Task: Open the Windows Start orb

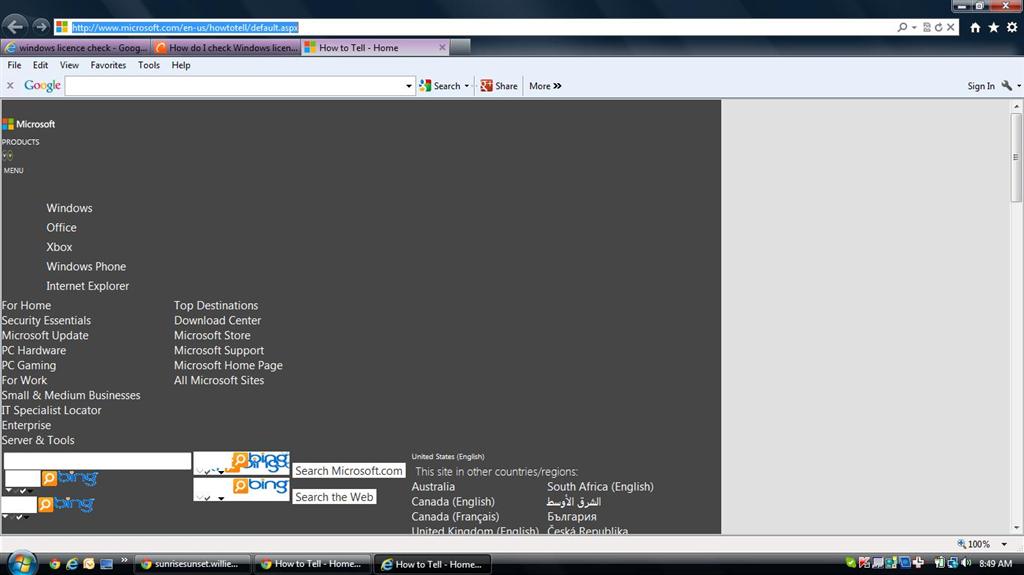Action: [22, 563]
